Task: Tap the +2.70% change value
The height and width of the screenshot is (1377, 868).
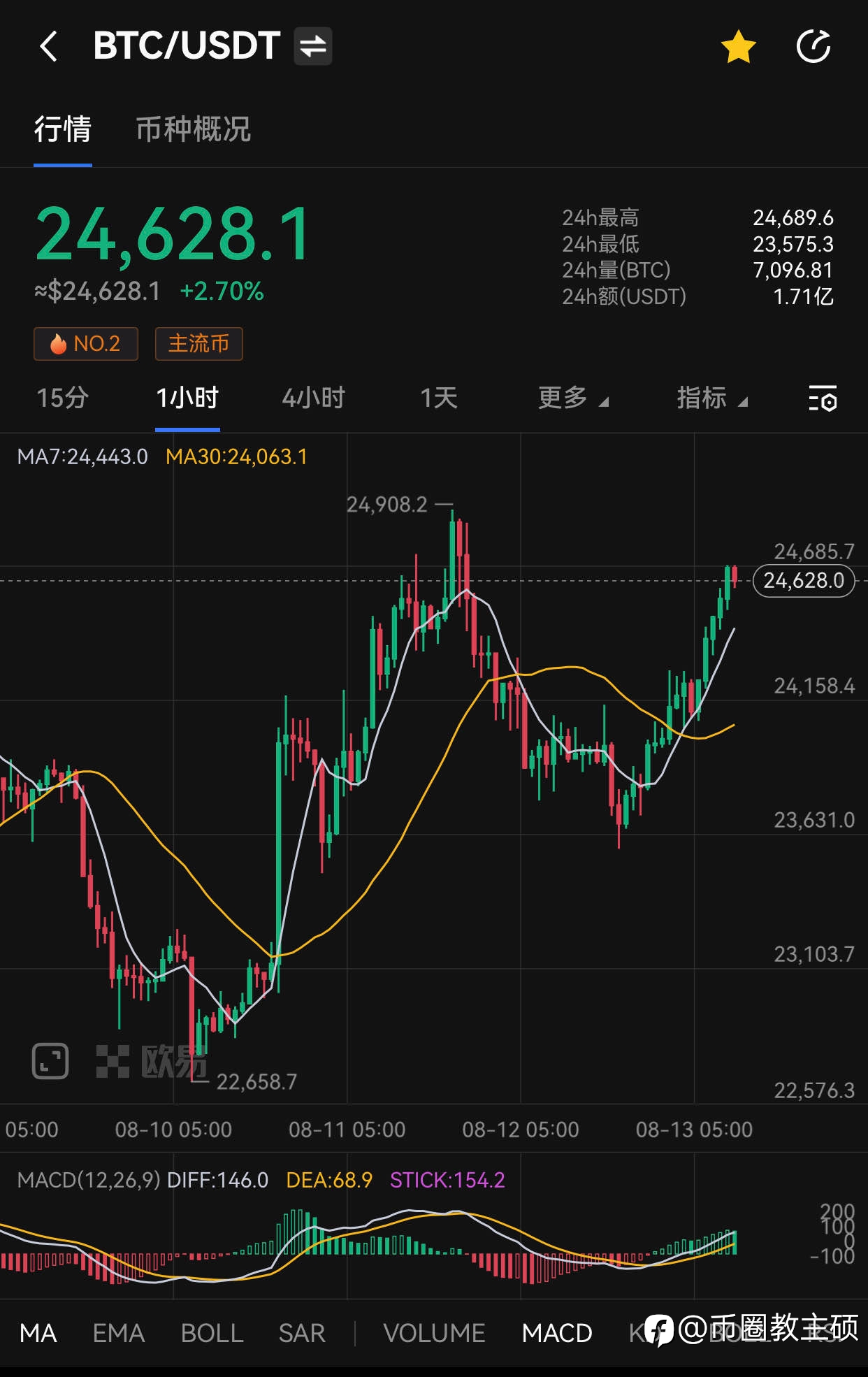Action: pos(222,291)
